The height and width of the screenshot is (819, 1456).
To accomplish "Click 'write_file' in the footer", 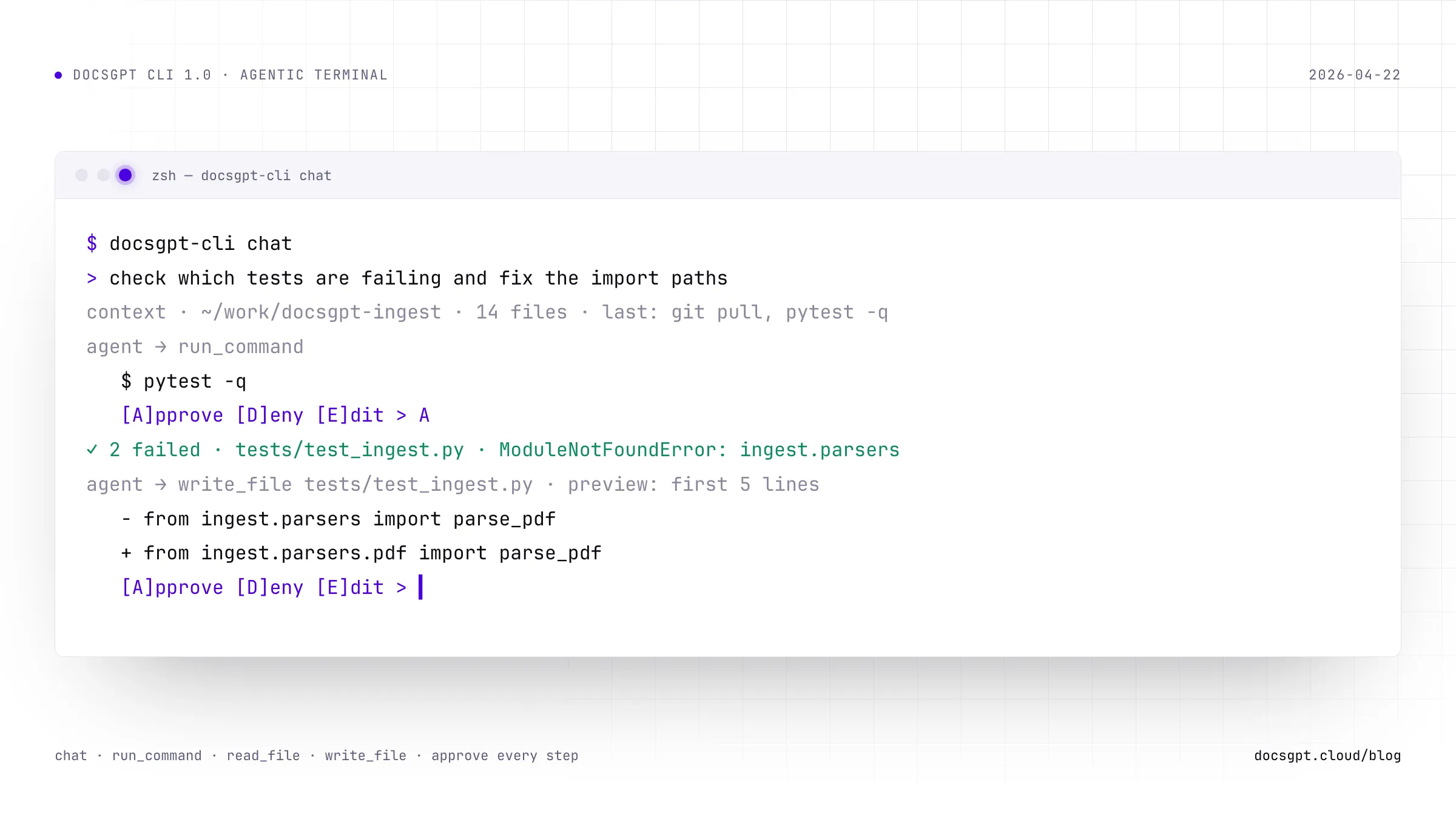I will [x=365, y=756].
